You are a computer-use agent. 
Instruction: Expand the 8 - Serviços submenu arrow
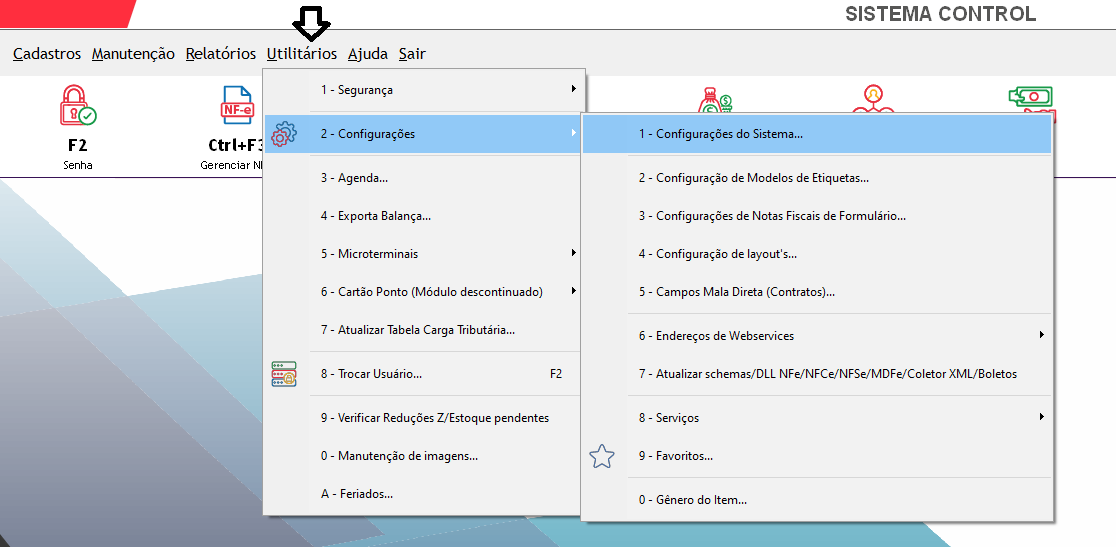[1041, 417]
